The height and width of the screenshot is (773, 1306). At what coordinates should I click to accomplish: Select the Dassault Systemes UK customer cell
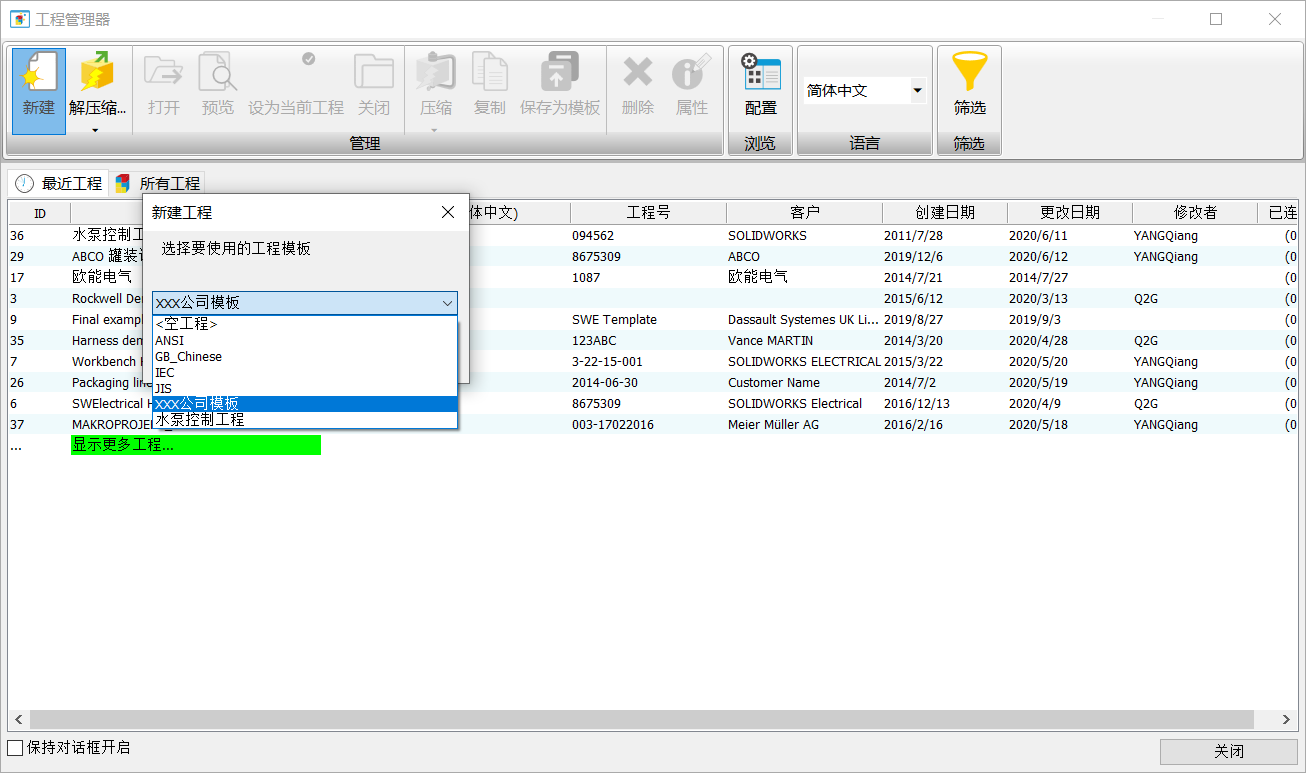(804, 320)
